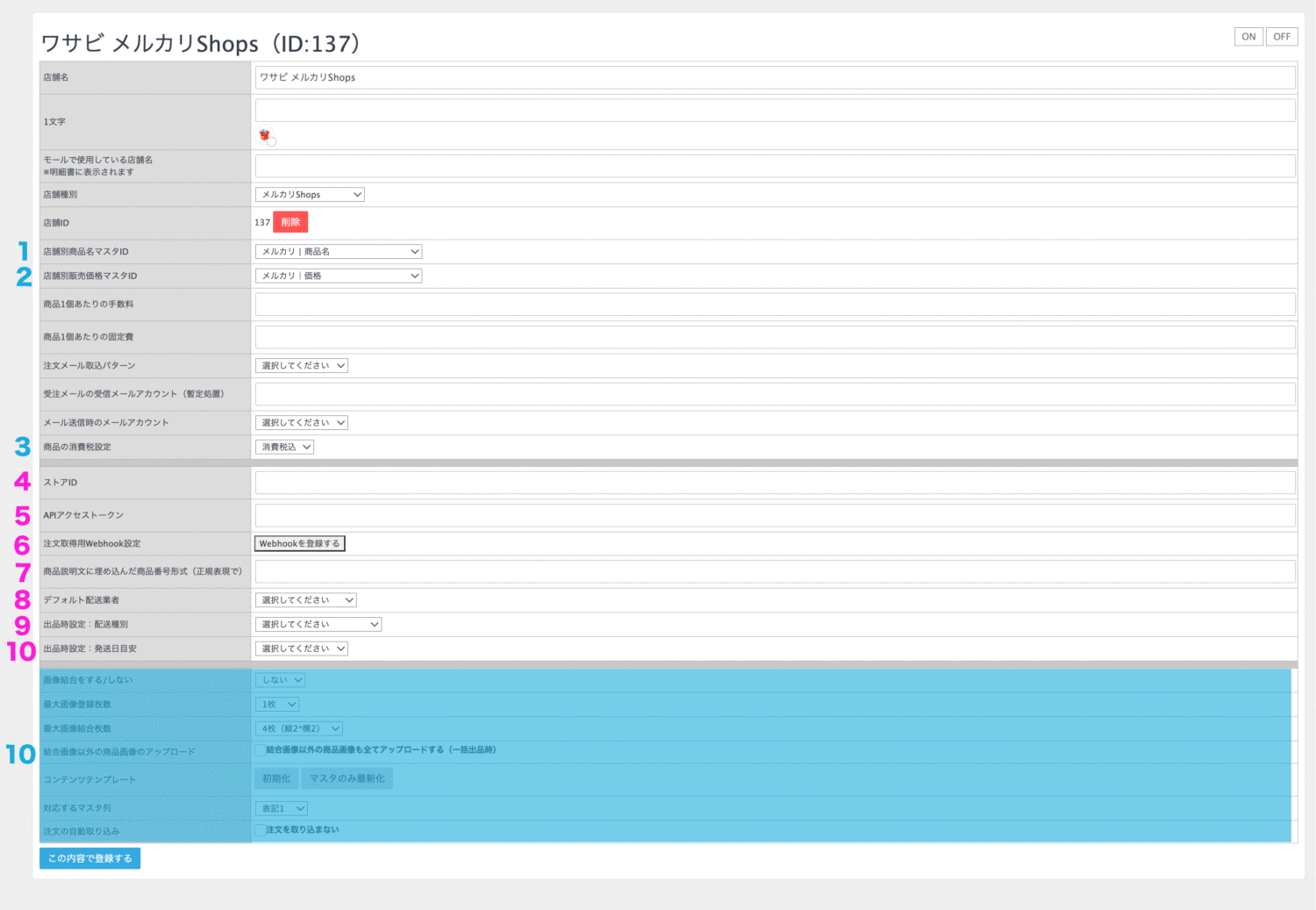Click into the 1文字 text field
The height and width of the screenshot is (910, 1316).
point(776,110)
